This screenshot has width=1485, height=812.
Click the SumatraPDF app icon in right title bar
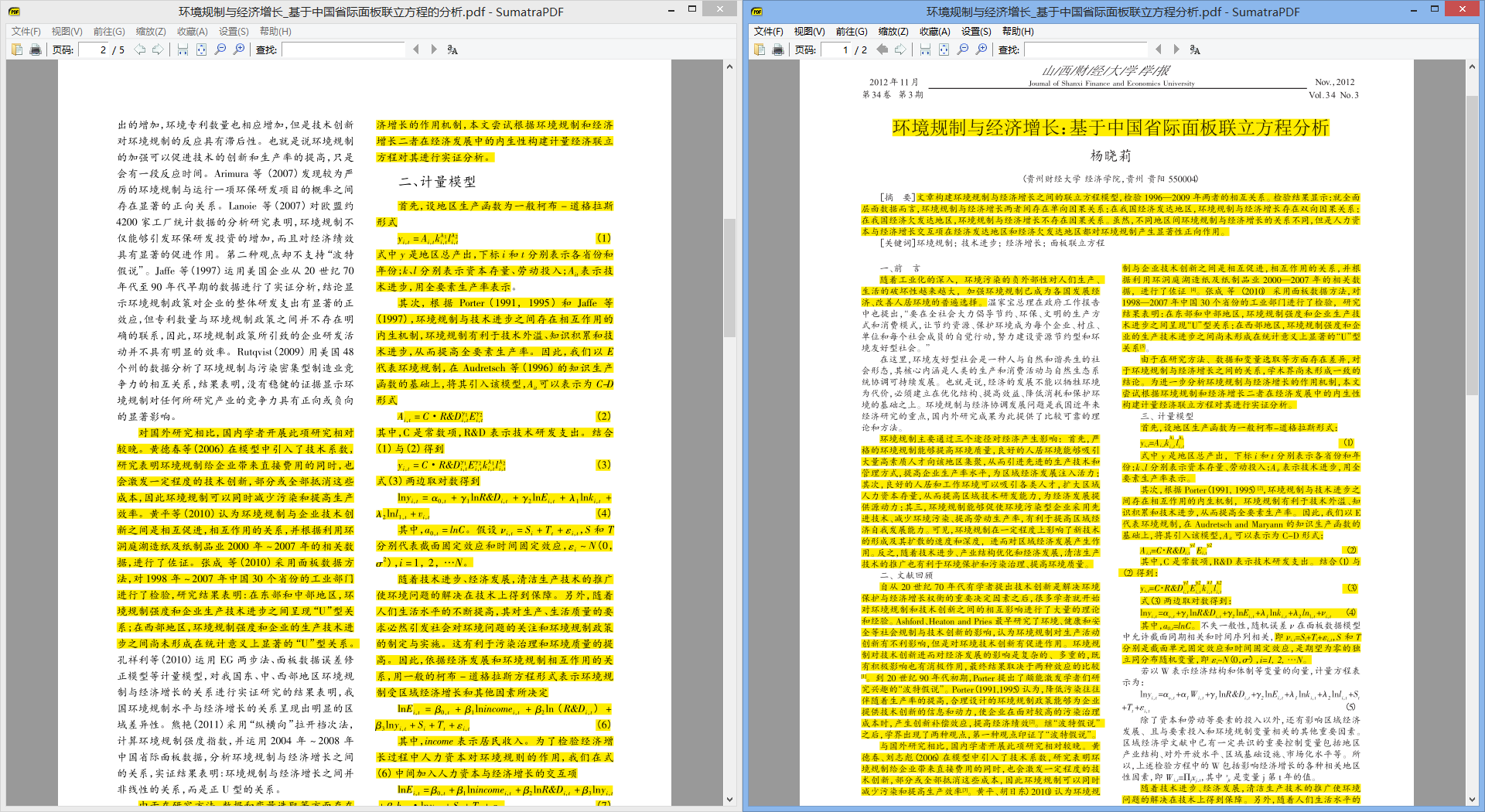point(757,12)
